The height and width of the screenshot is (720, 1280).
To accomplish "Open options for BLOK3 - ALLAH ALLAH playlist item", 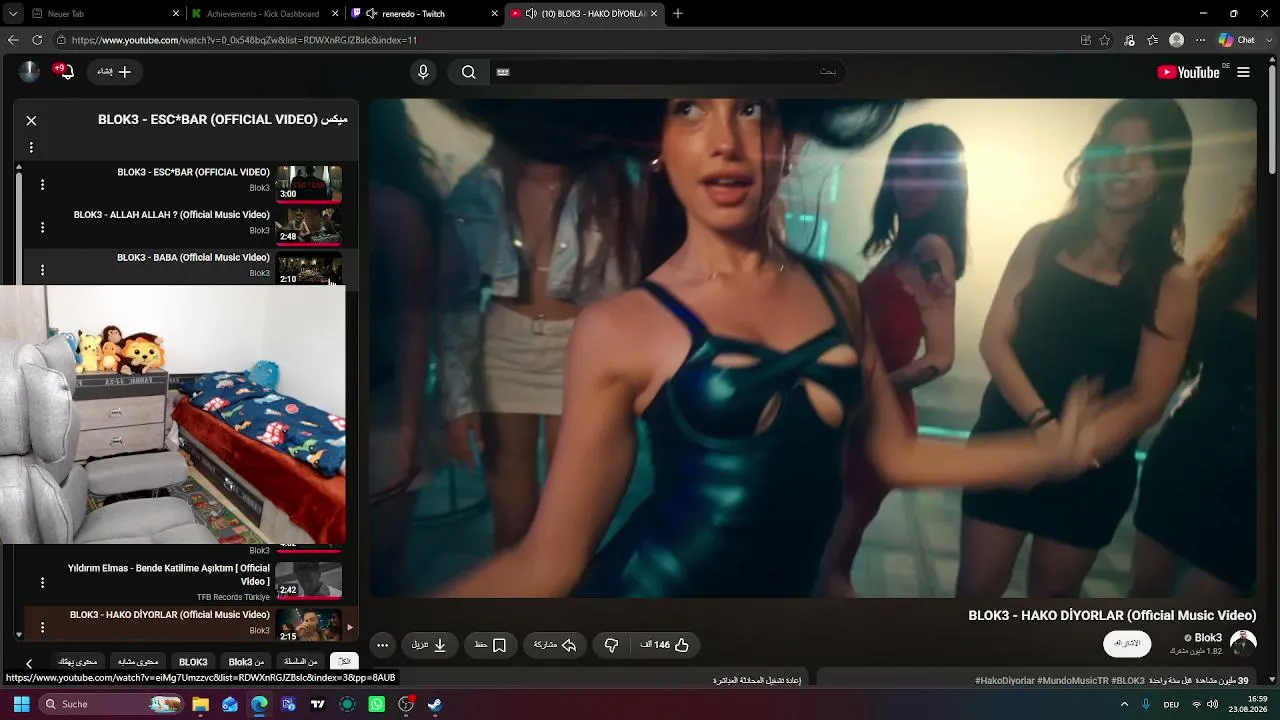I will click(x=42, y=227).
